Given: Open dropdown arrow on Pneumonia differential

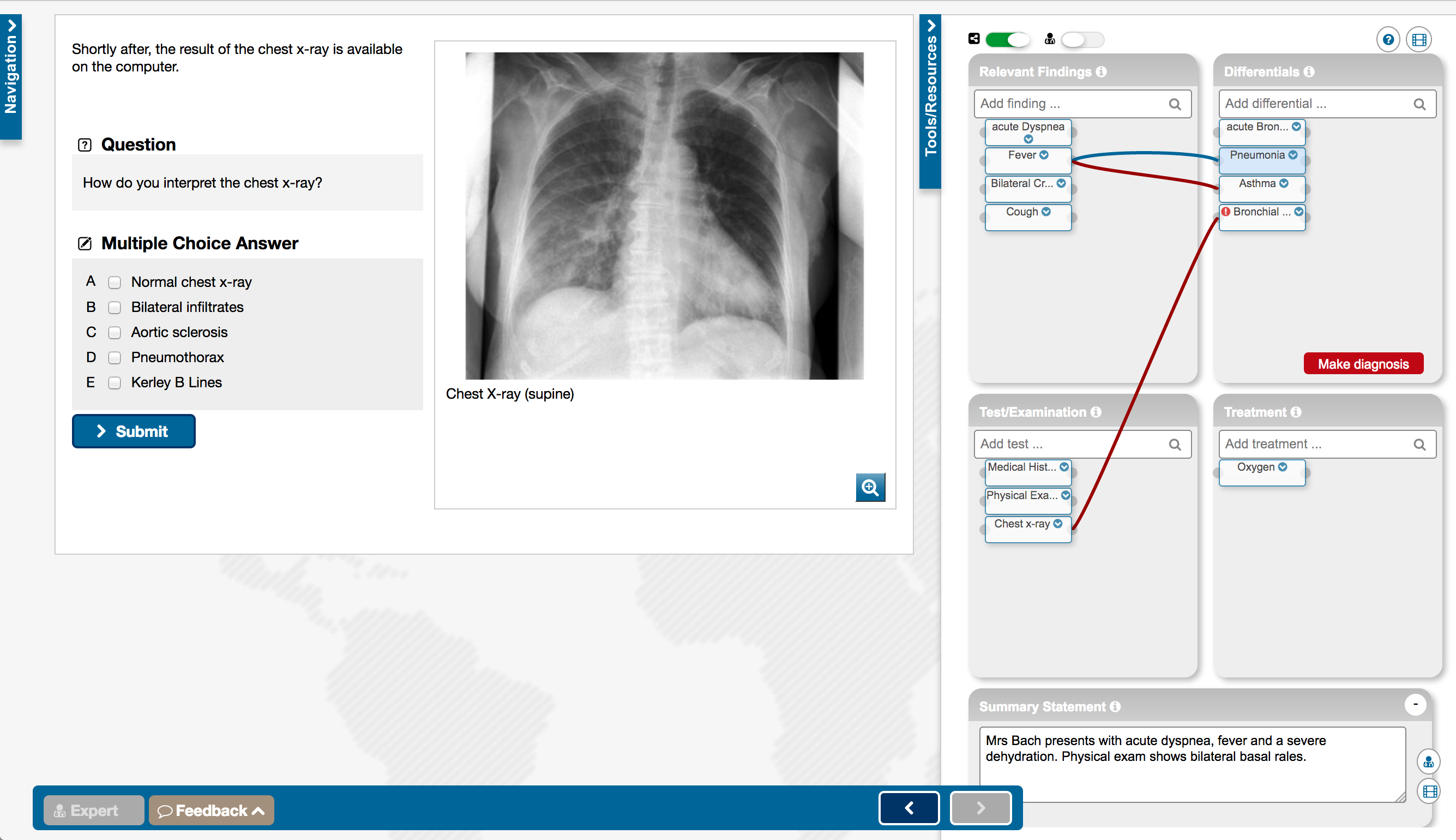Looking at the screenshot, I should click(1293, 154).
